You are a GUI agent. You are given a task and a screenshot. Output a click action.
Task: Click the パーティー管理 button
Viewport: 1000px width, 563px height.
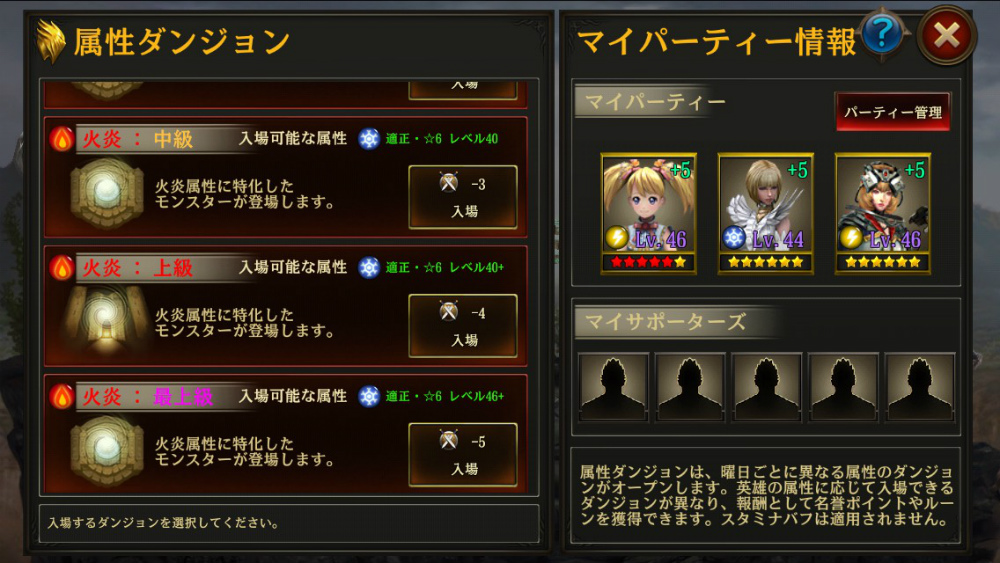tap(893, 112)
